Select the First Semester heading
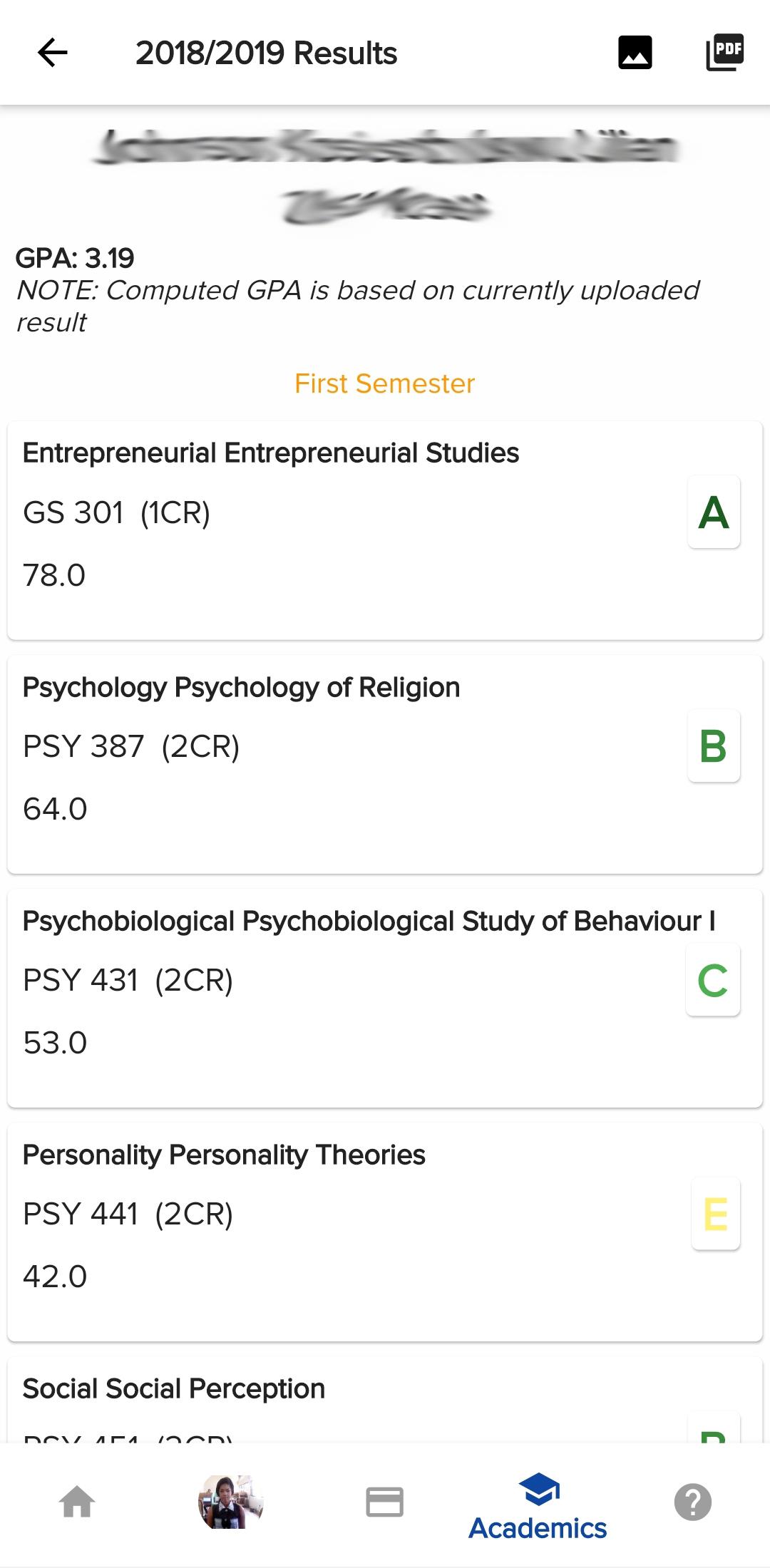 click(385, 383)
